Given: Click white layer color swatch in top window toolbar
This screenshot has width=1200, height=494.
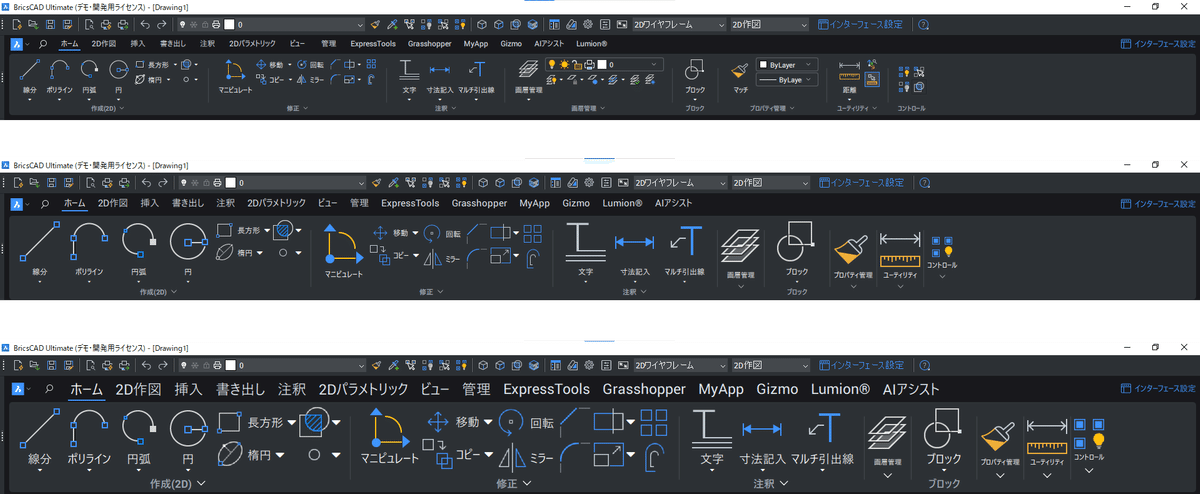Looking at the screenshot, I should pyautogui.click(x=229, y=22).
